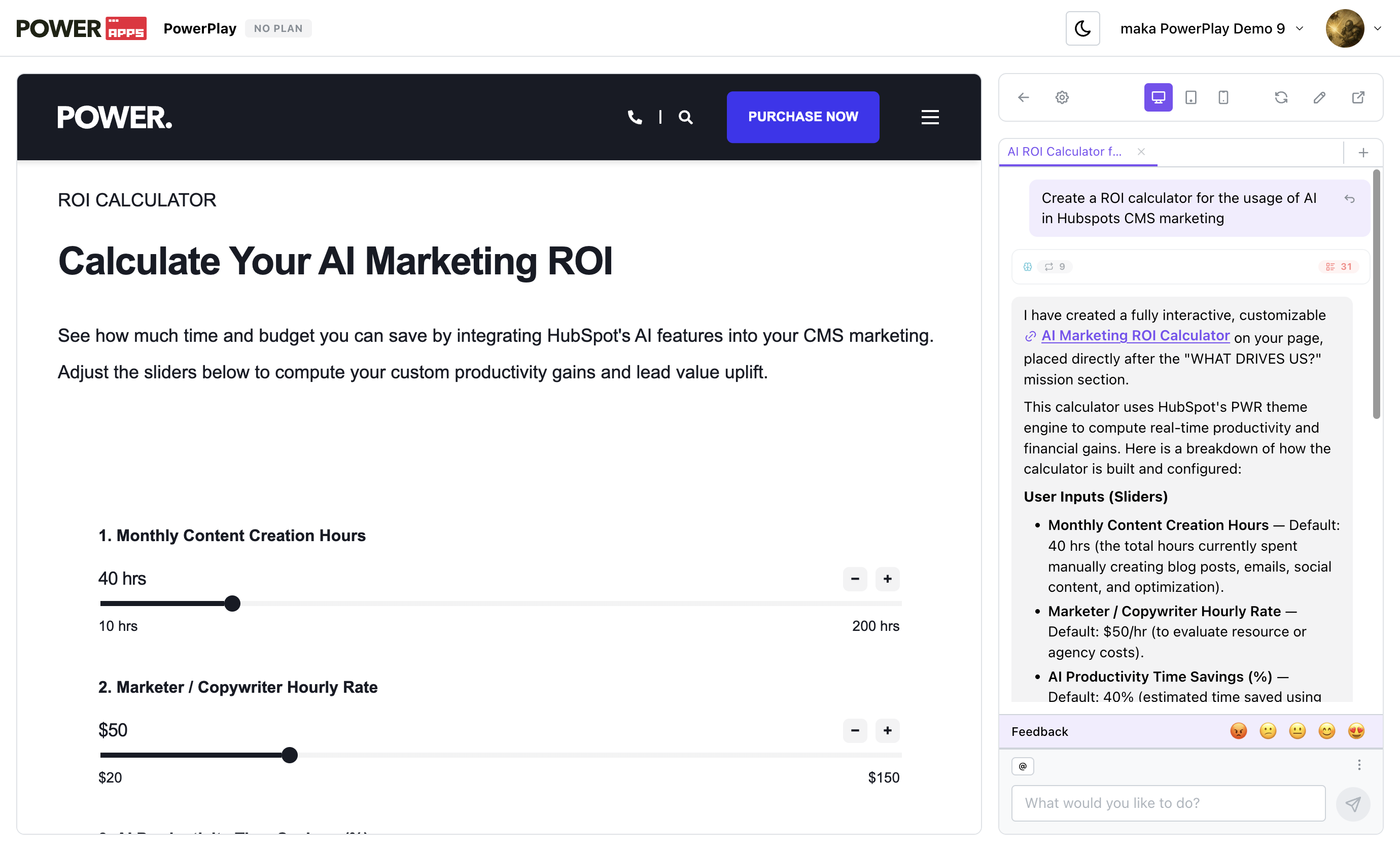Give confused face feedback
This screenshot has width=1400, height=851.
click(1268, 731)
